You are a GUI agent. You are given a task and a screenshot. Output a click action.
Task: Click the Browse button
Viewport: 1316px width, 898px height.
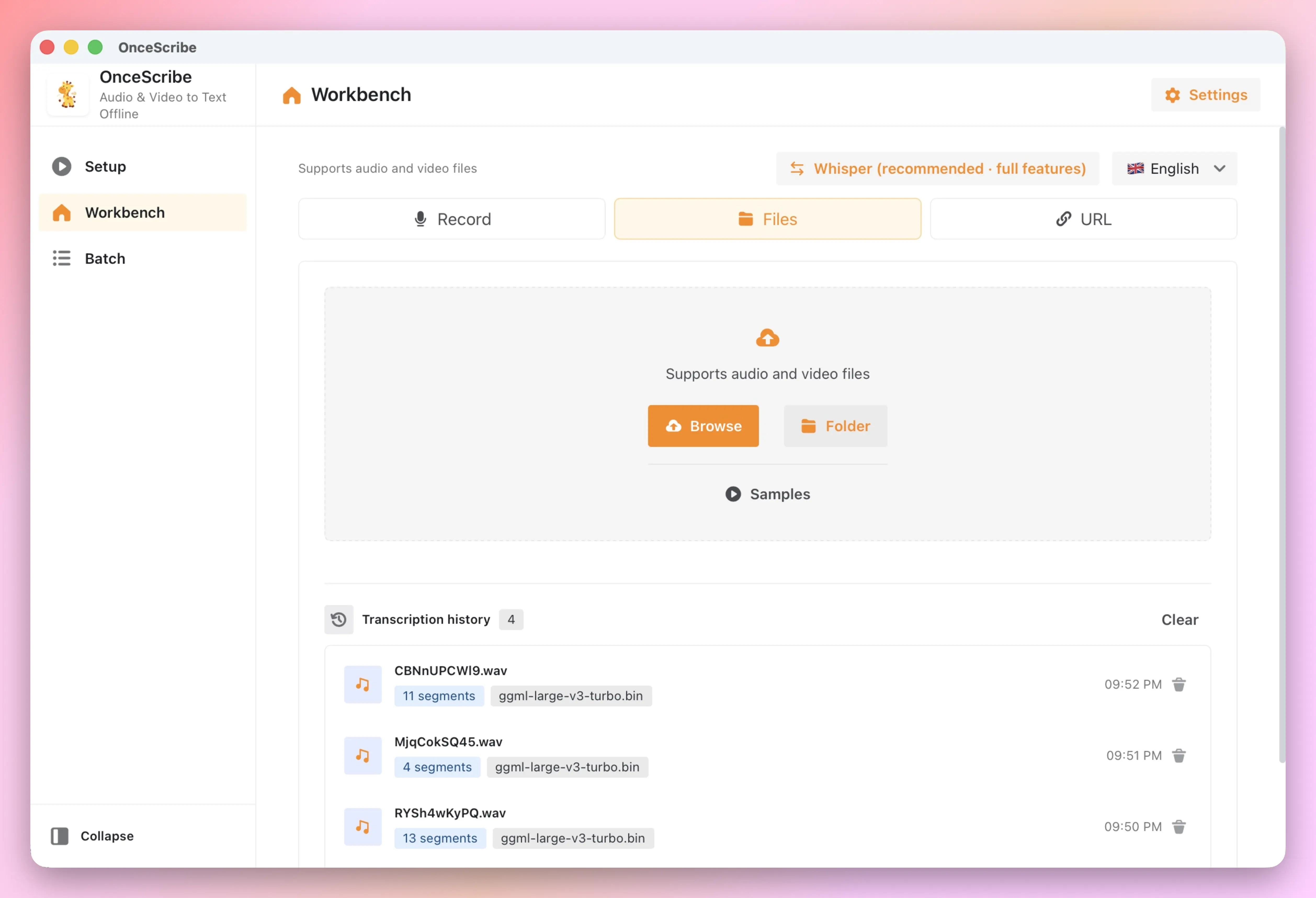tap(703, 426)
